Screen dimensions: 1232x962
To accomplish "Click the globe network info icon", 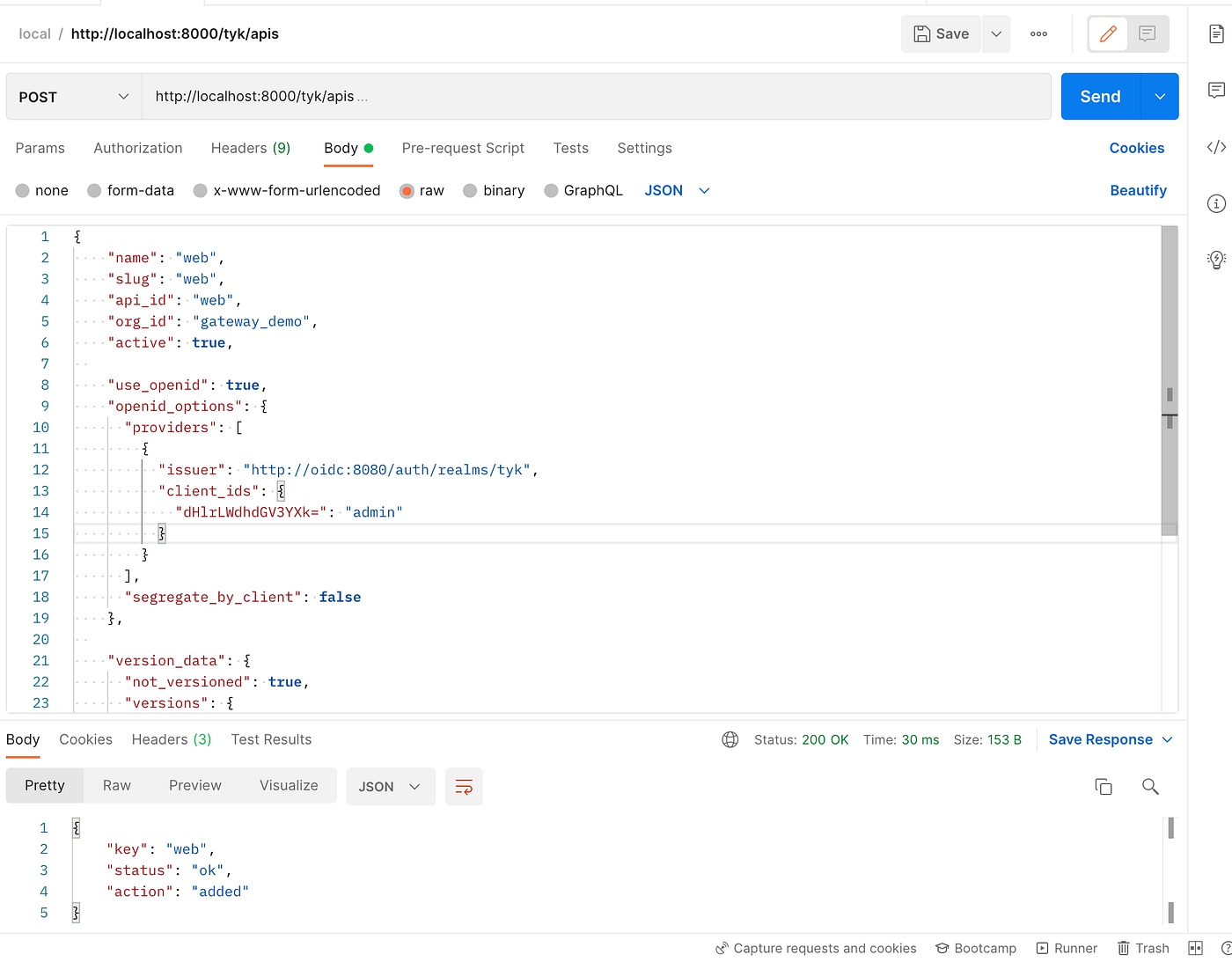I will click(730, 739).
